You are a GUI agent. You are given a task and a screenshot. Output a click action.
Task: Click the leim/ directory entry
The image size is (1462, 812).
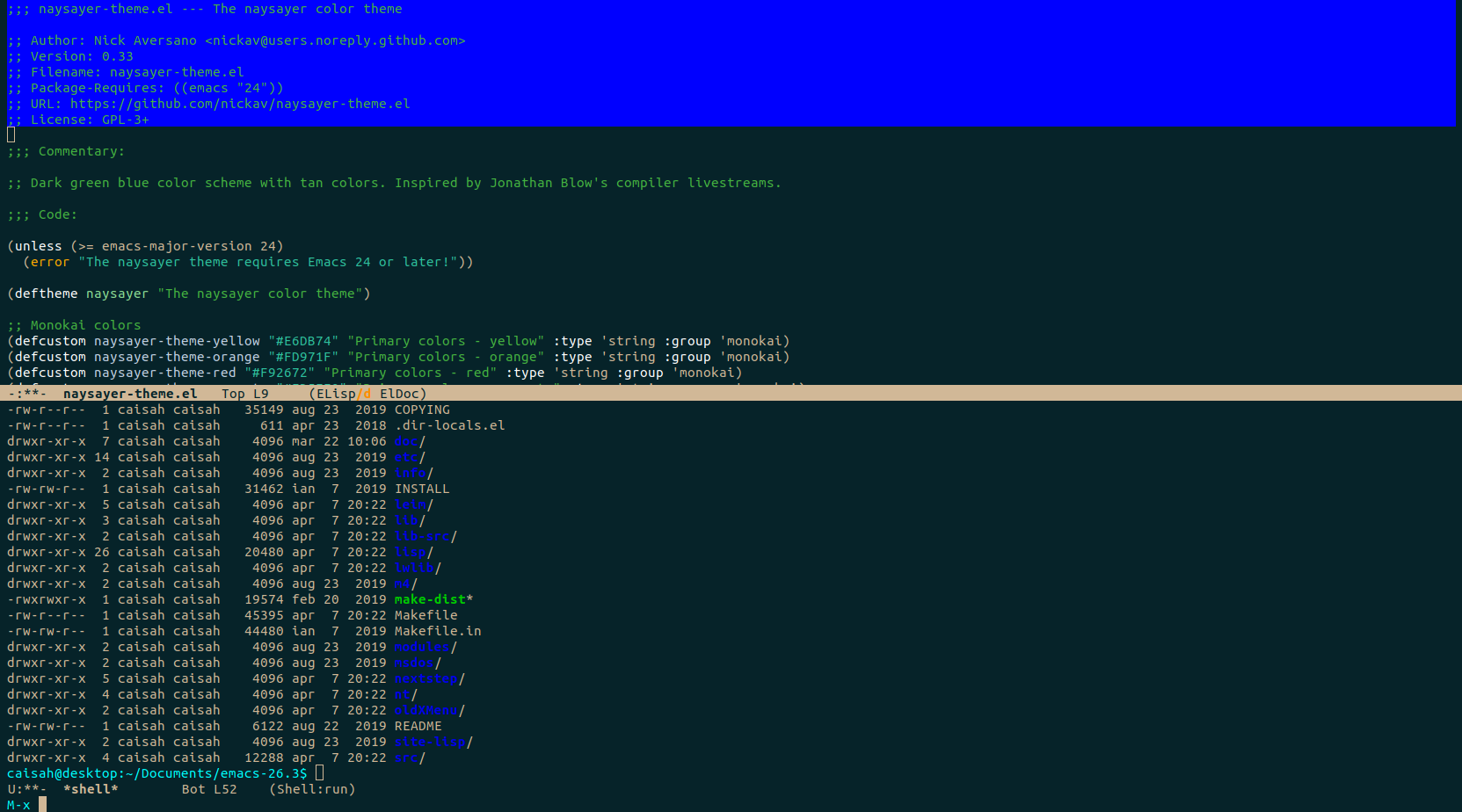(x=414, y=504)
